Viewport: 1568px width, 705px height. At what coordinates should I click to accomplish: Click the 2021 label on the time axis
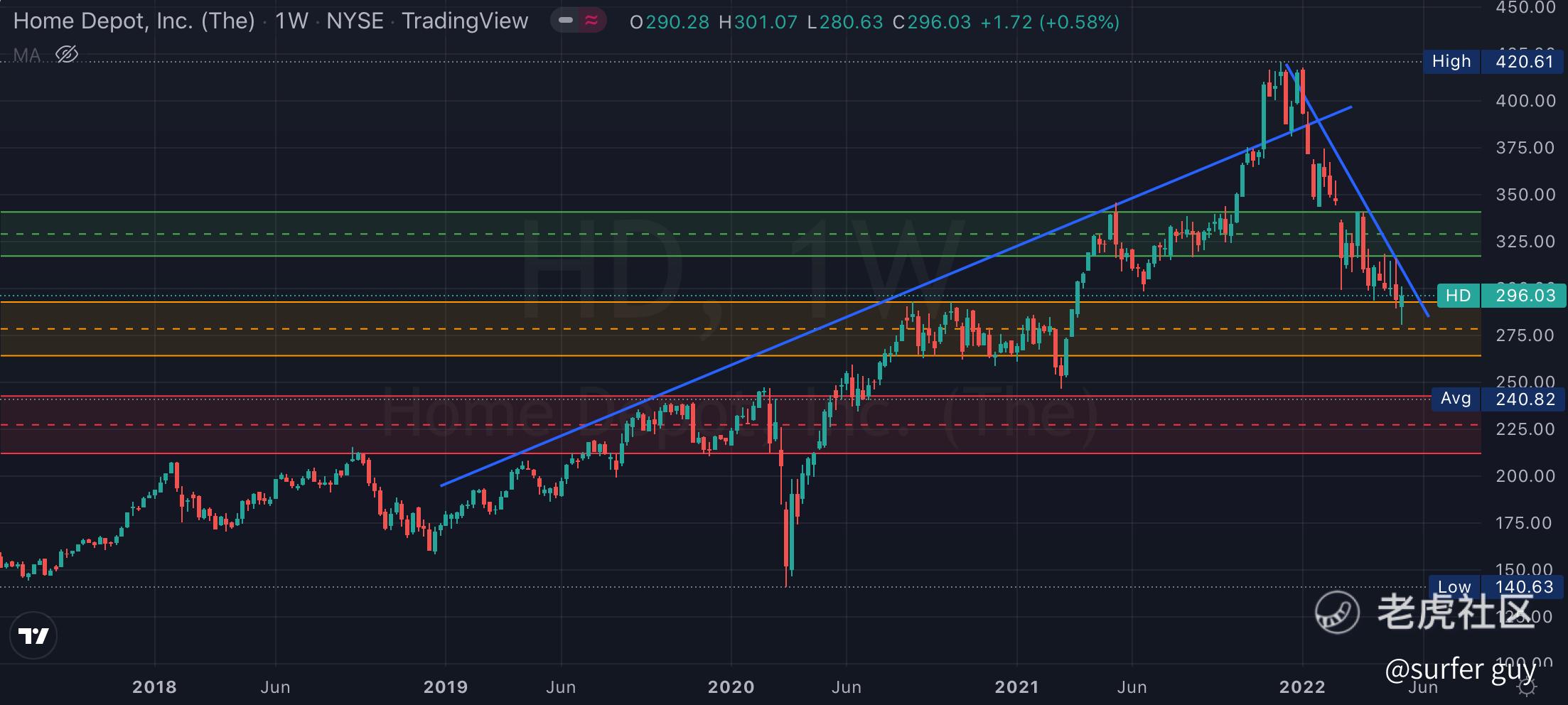pyautogui.click(x=1017, y=687)
